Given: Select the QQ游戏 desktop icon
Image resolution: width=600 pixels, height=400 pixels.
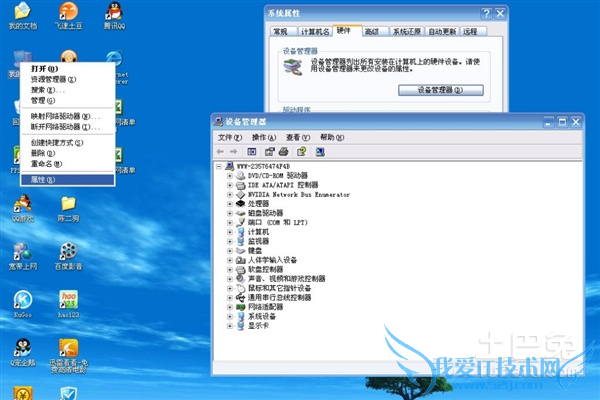Looking at the screenshot, I should [23, 208].
